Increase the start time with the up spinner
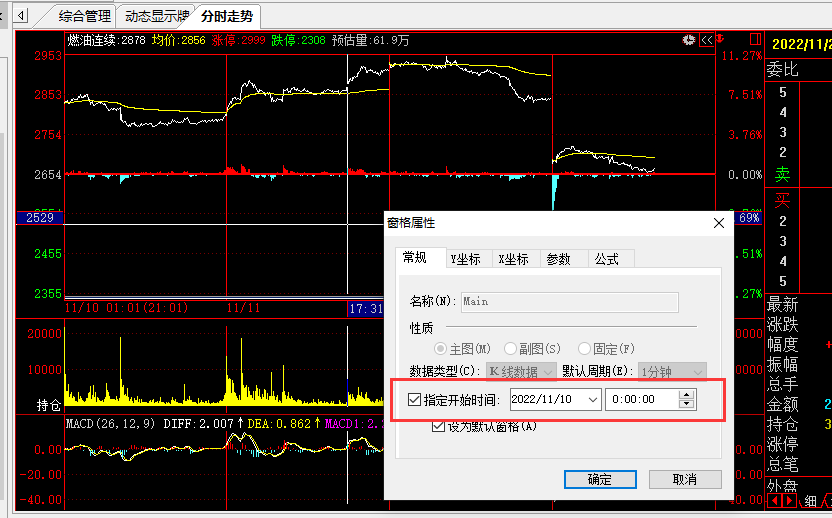 point(686,394)
